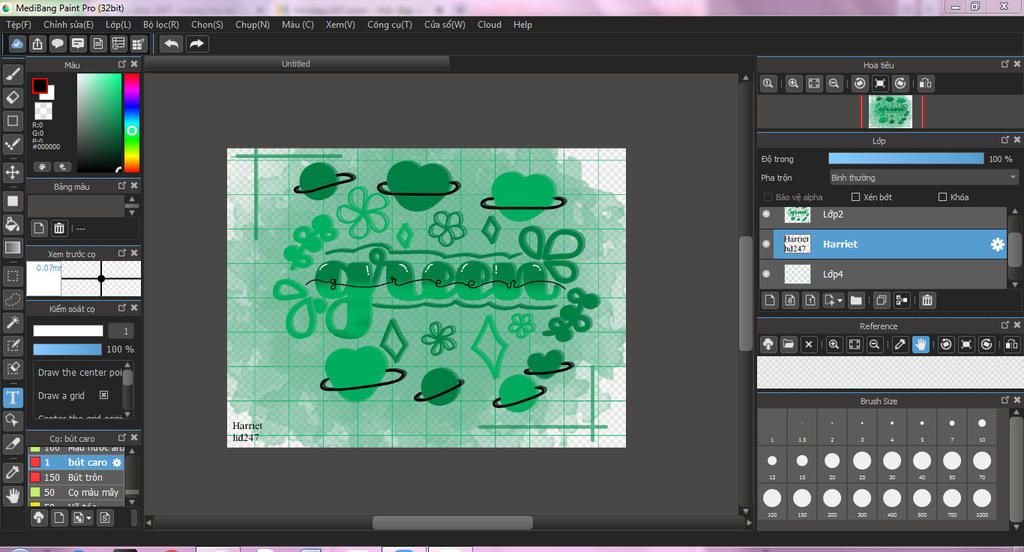Select the Magic Wand tool
The height and width of the screenshot is (552, 1024).
[x=12, y=322]
